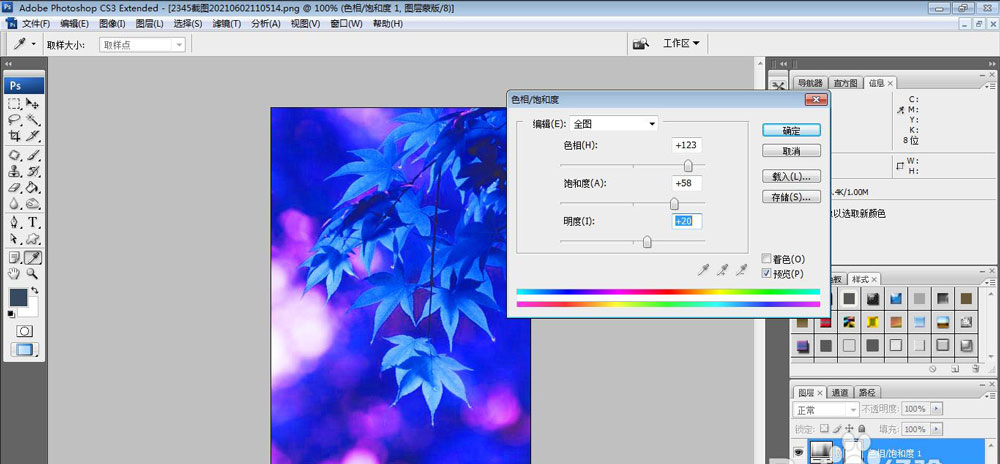The image size is (1000, 464).
Task: Select the Magic Wand tool
Action: coord(33,119)
